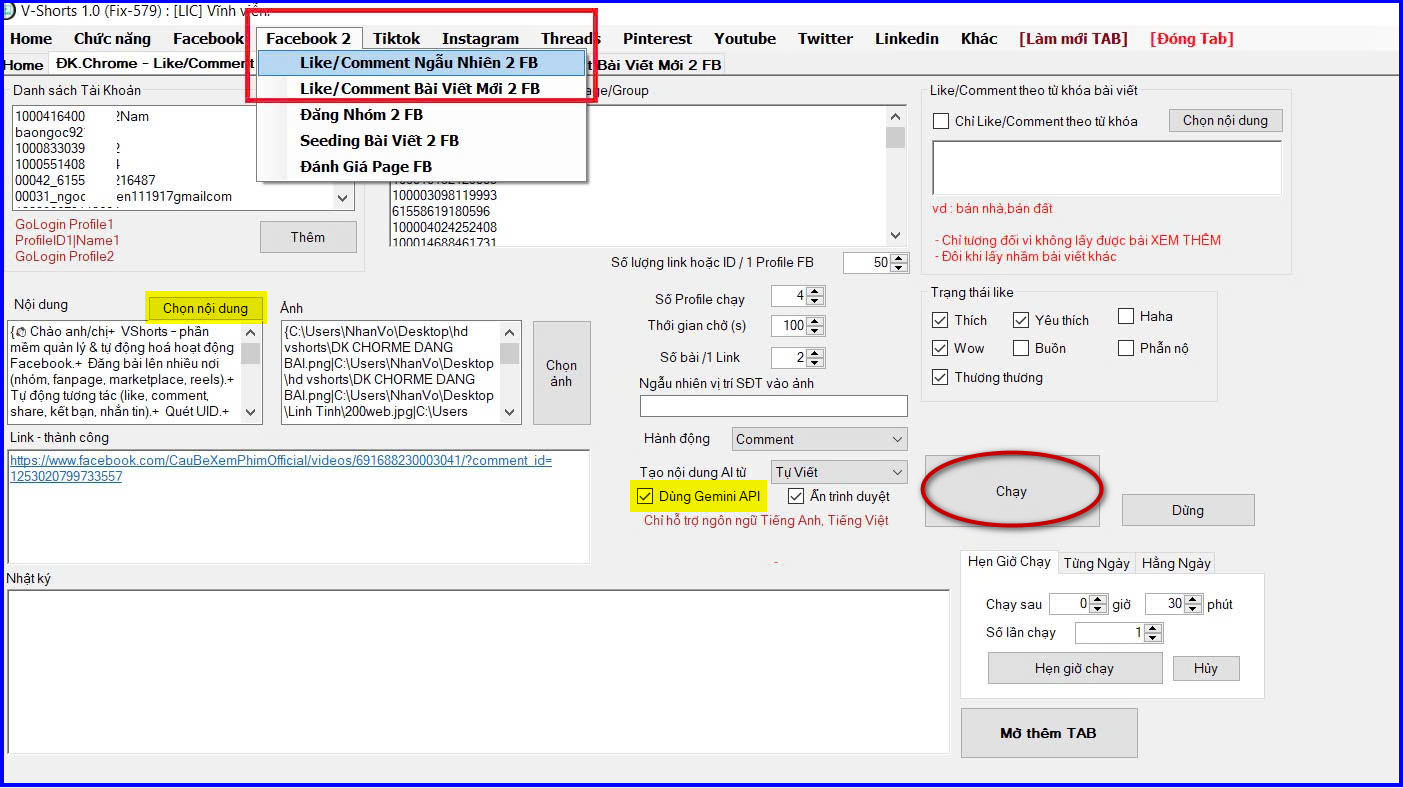1403x788 pixels.
Task: Open the Linkedin menu
Action: point(907,39)
